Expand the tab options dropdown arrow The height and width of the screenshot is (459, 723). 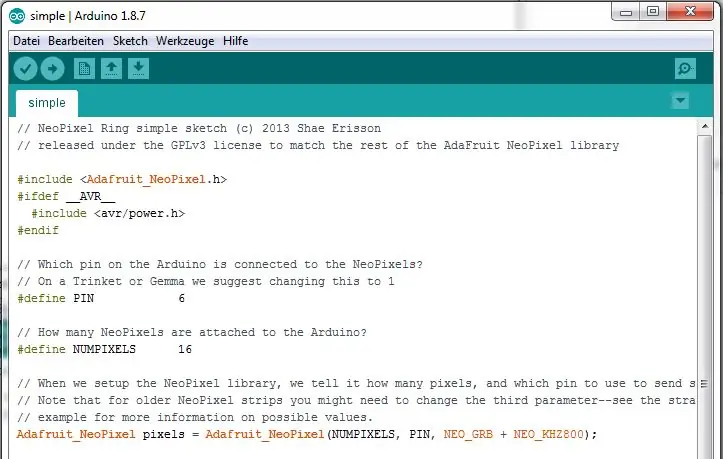(x=680, y=101)
